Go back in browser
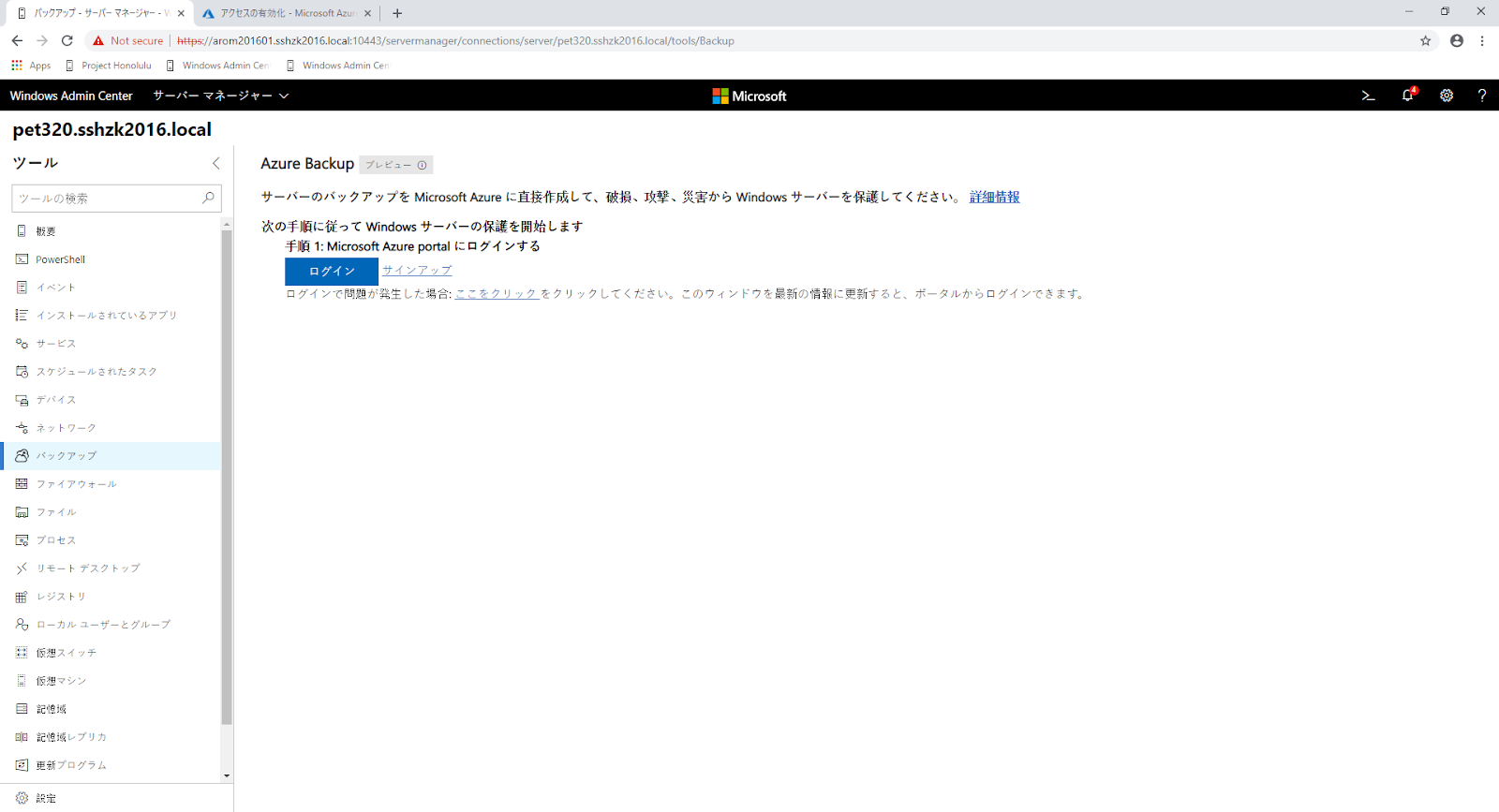The height and width of the screenshot is (812, 1499). pyautogui.click(x=17, y=40)
